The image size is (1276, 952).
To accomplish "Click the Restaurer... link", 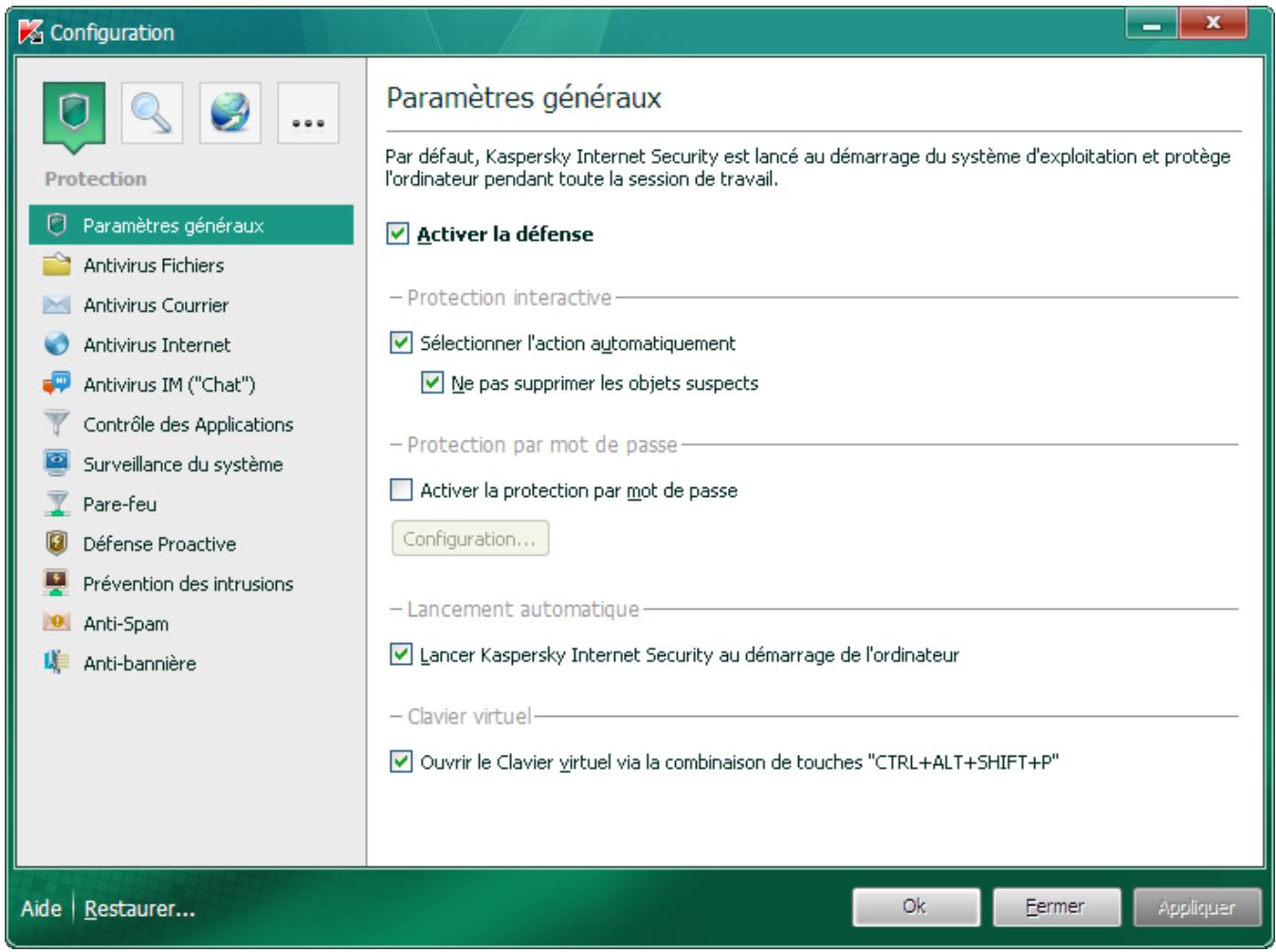I will click(x=139, y=907).
